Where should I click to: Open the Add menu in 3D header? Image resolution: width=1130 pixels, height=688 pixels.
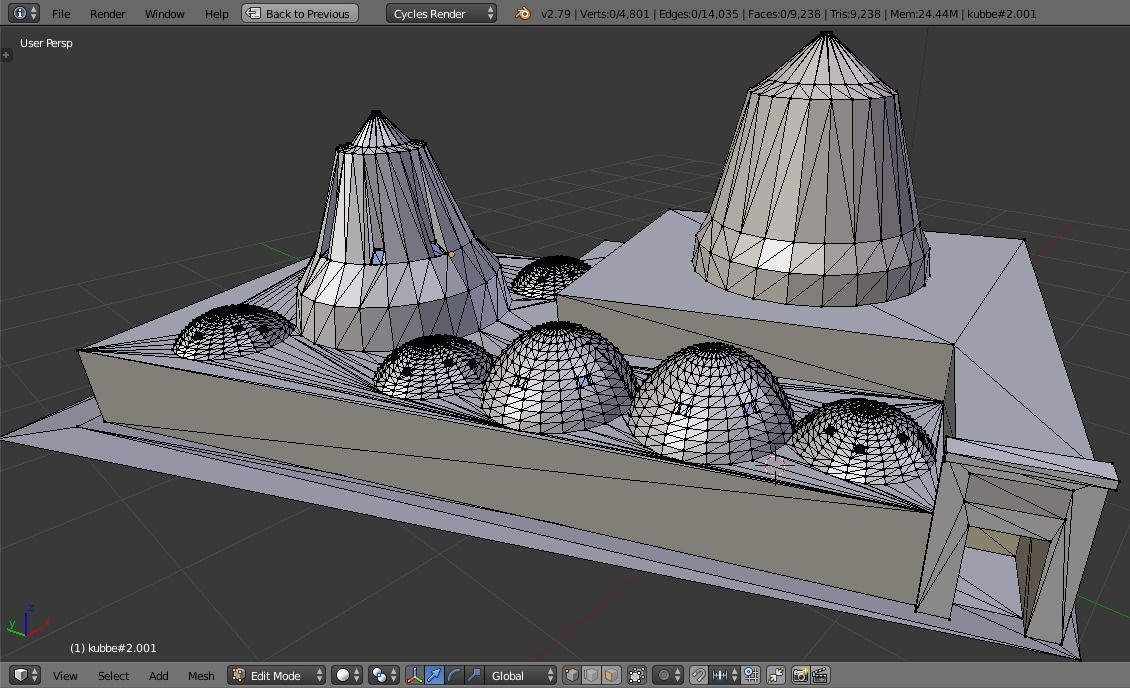159,676
